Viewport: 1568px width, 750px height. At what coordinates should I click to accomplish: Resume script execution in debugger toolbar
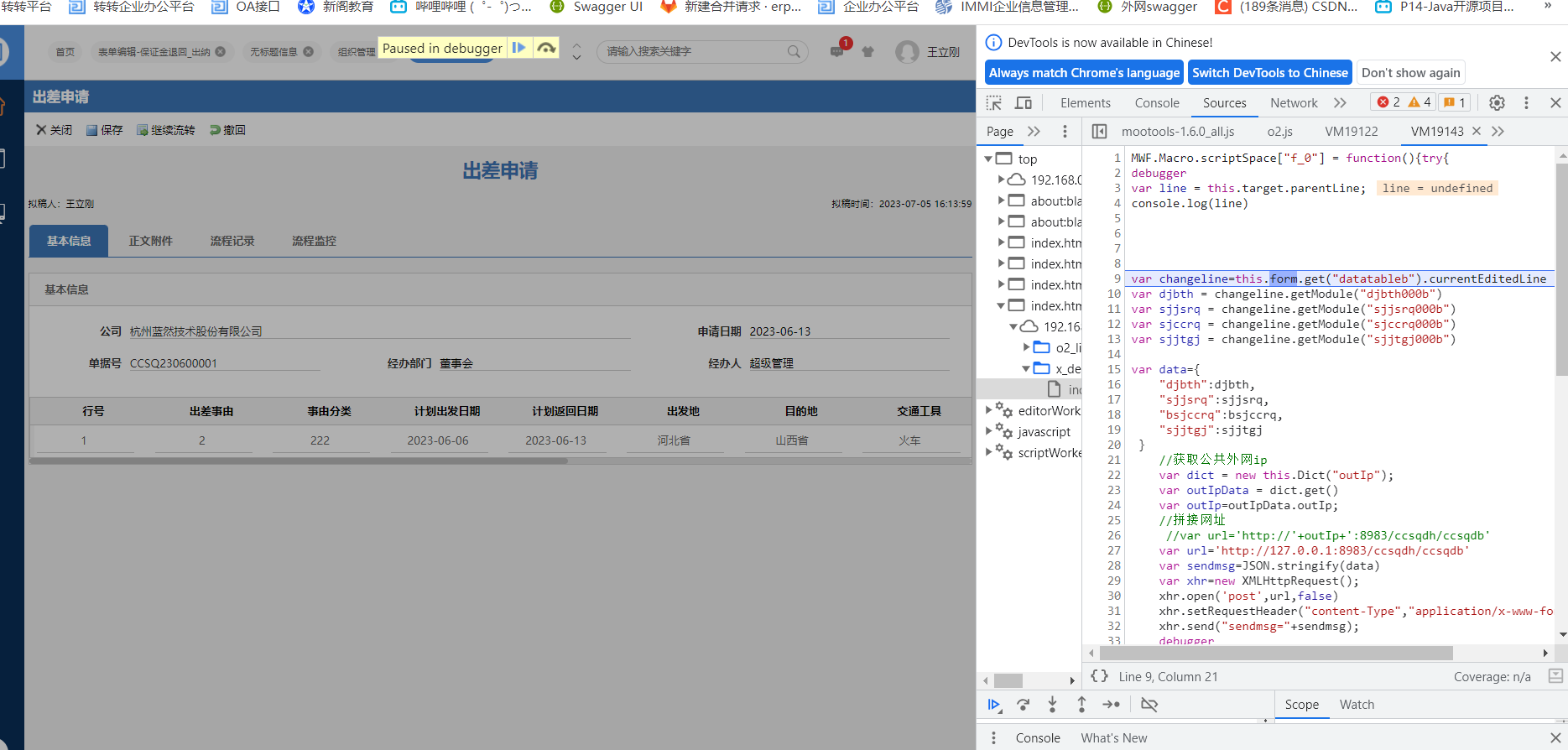pyautogui.click(x=994, y=705)
